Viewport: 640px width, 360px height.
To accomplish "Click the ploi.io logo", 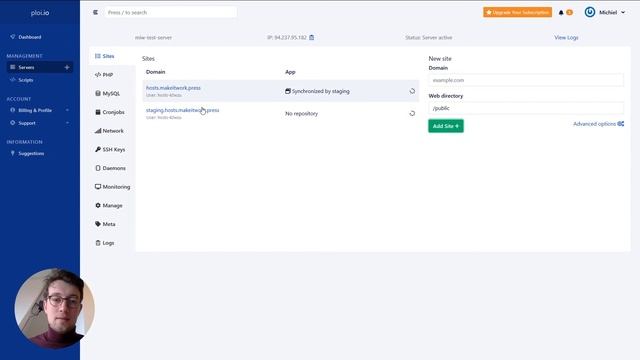I will pyautogui.click(x=40, y=13).
